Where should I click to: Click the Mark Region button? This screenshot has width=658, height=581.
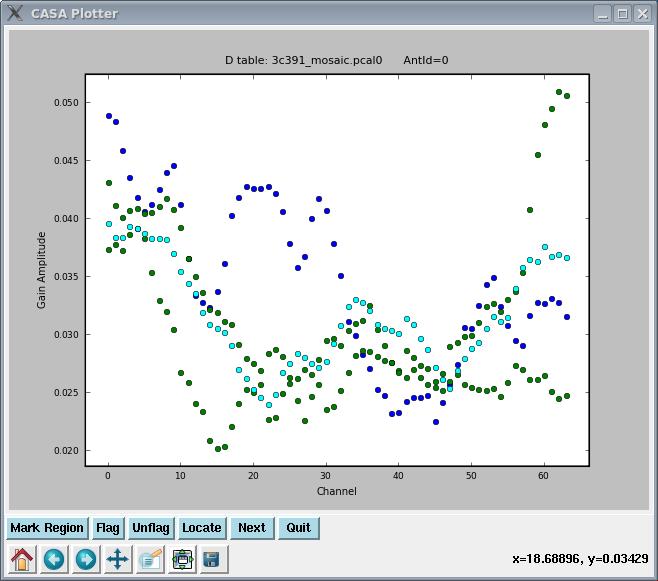coord(47,528)
